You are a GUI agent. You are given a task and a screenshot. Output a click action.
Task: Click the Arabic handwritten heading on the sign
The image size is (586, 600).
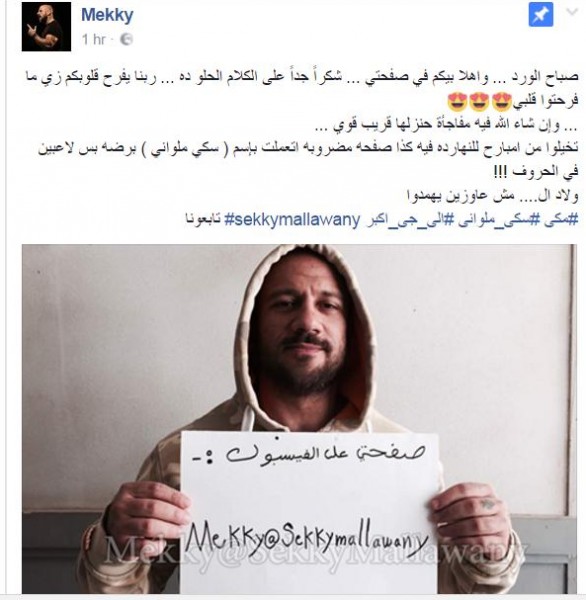coord(308,453)
